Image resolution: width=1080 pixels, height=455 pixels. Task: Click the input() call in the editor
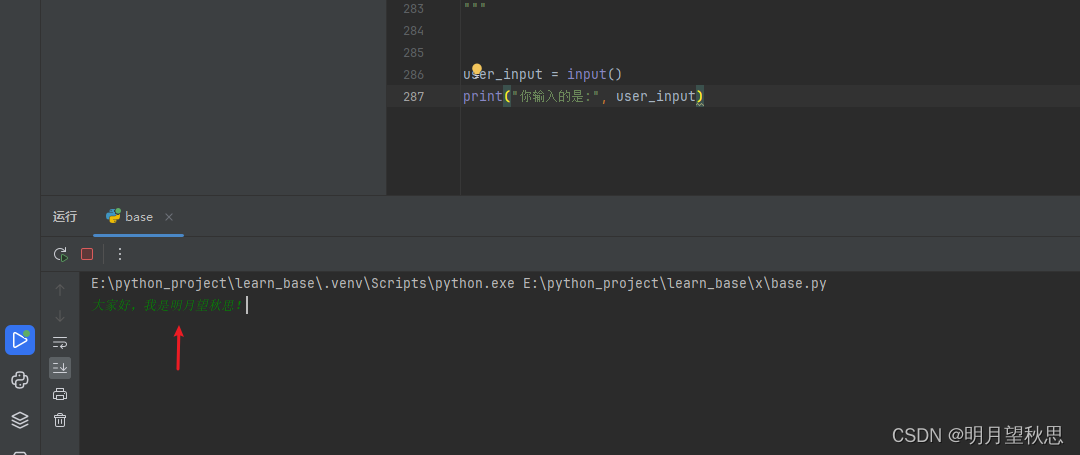click(x=594, y=74)
